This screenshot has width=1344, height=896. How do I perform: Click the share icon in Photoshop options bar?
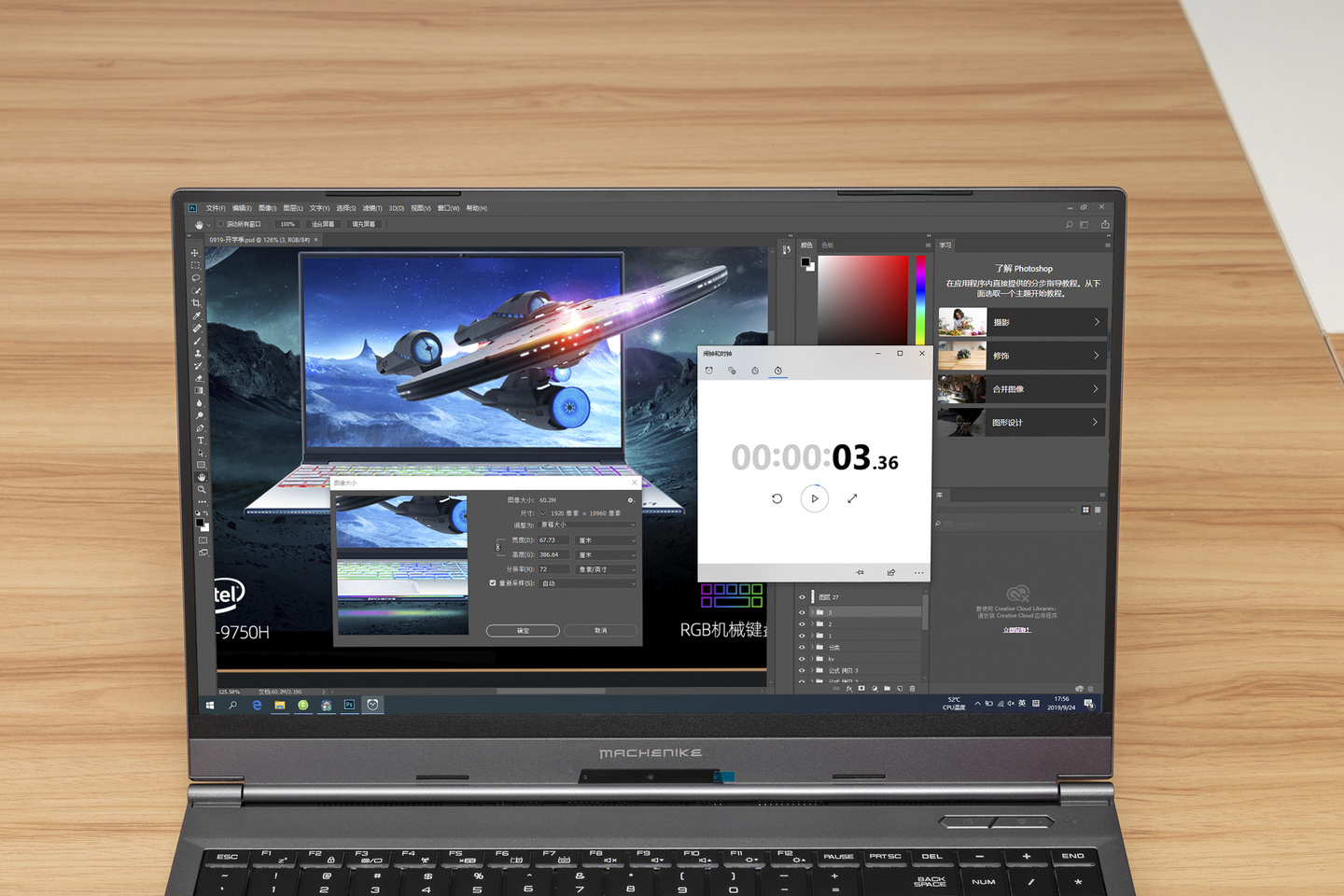tap(1105, 224)
